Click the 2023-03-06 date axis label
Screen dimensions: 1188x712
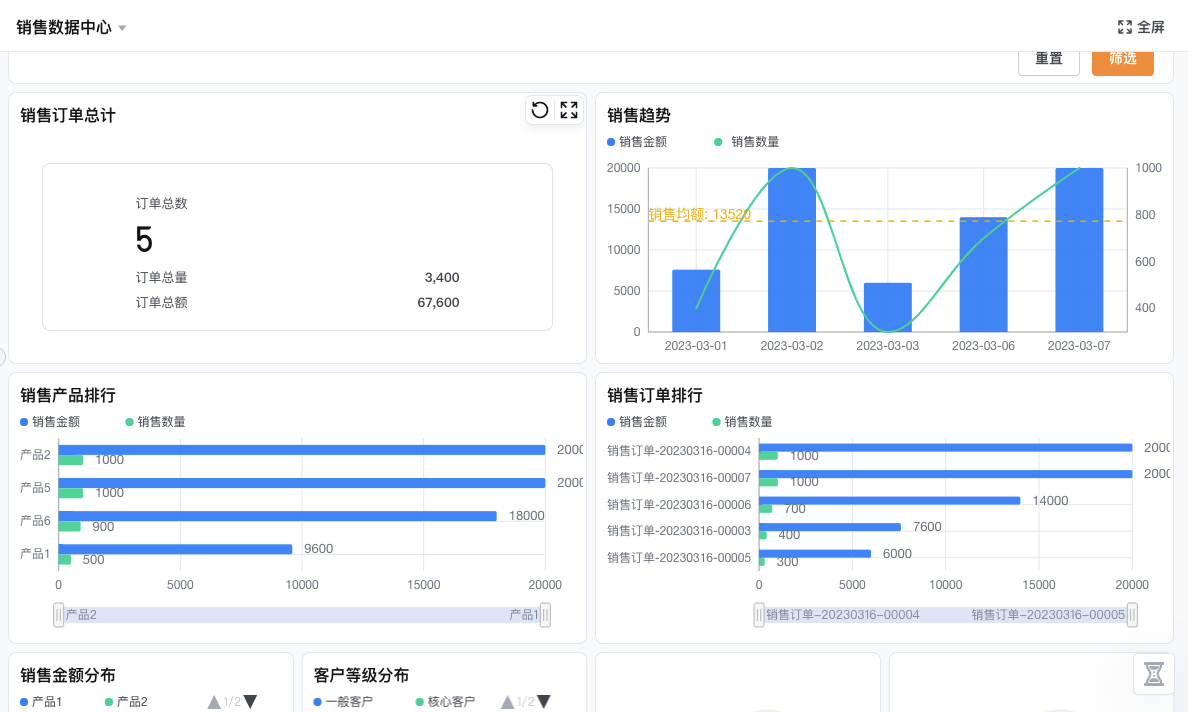tap(983, 346)
